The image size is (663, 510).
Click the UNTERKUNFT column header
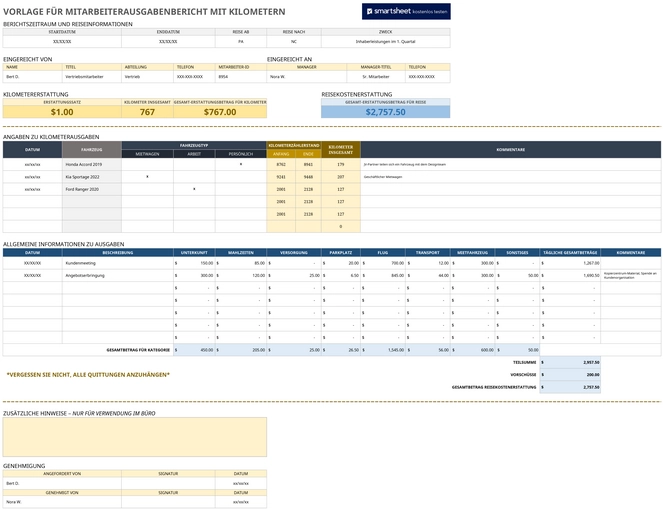(194, 252)
